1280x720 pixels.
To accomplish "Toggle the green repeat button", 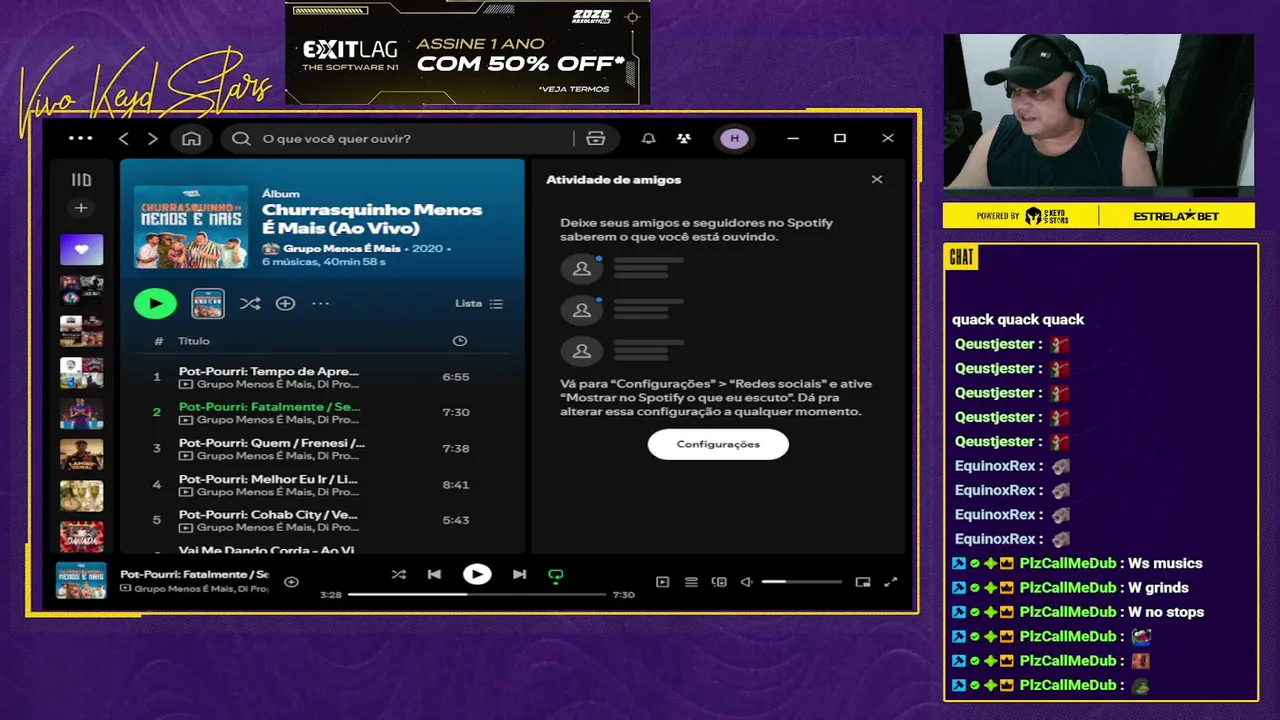I will 556,575.
